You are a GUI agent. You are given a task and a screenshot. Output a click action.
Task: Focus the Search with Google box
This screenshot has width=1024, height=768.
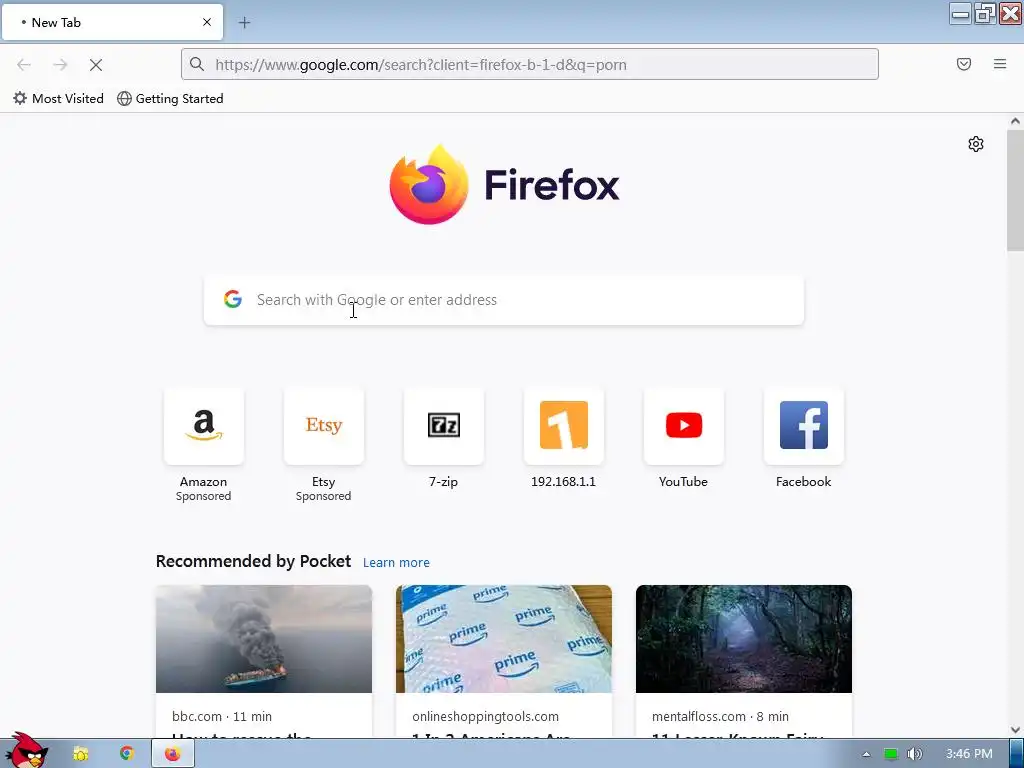(504, 300)
